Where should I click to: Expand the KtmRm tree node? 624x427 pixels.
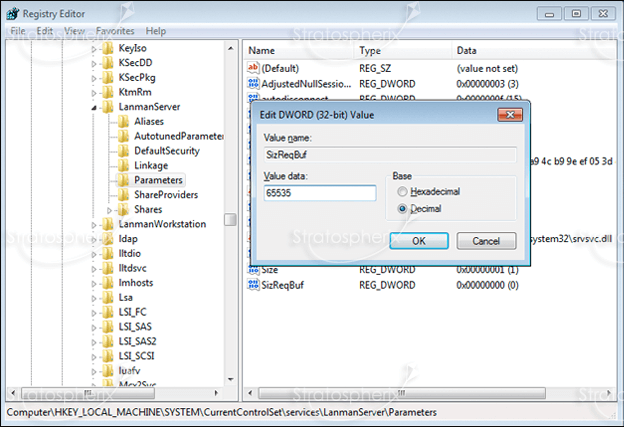(x=94, y=93)
